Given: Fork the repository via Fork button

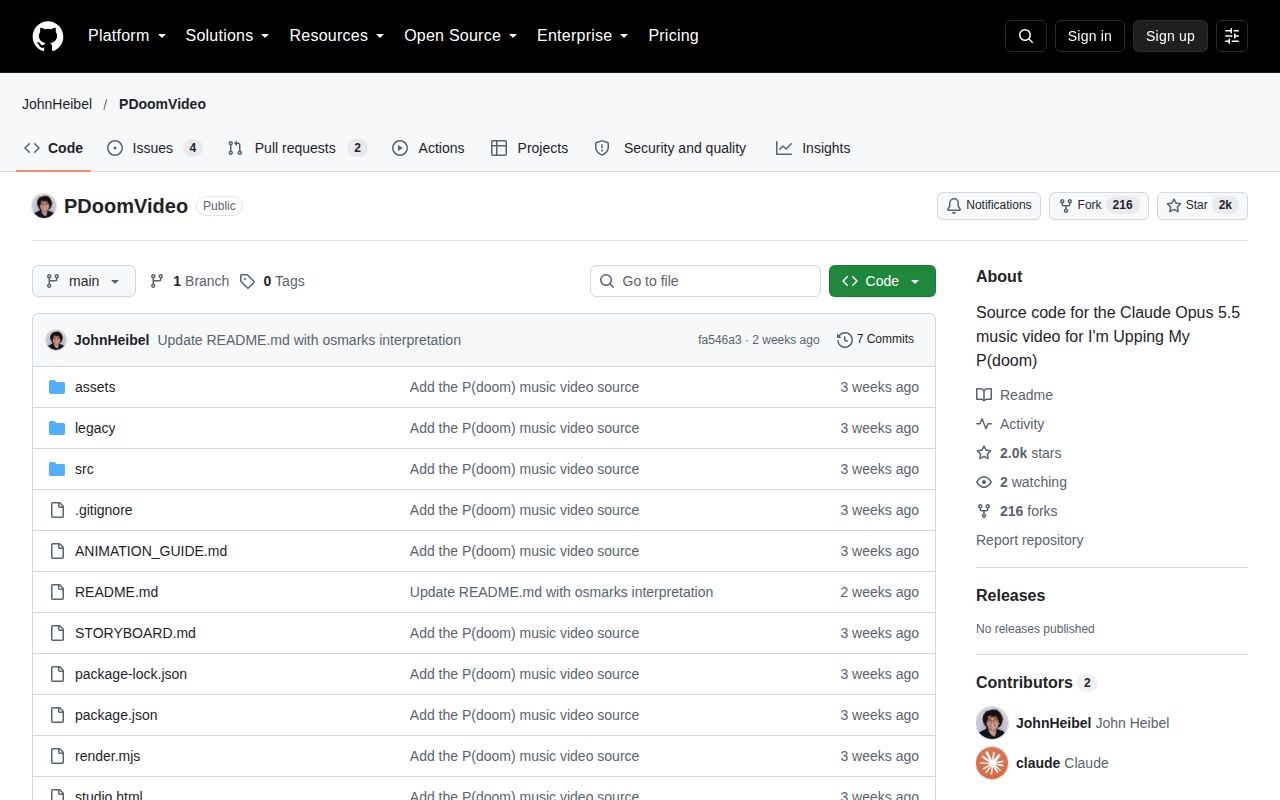Looking at the screenshot, I should click(1098, 205).
